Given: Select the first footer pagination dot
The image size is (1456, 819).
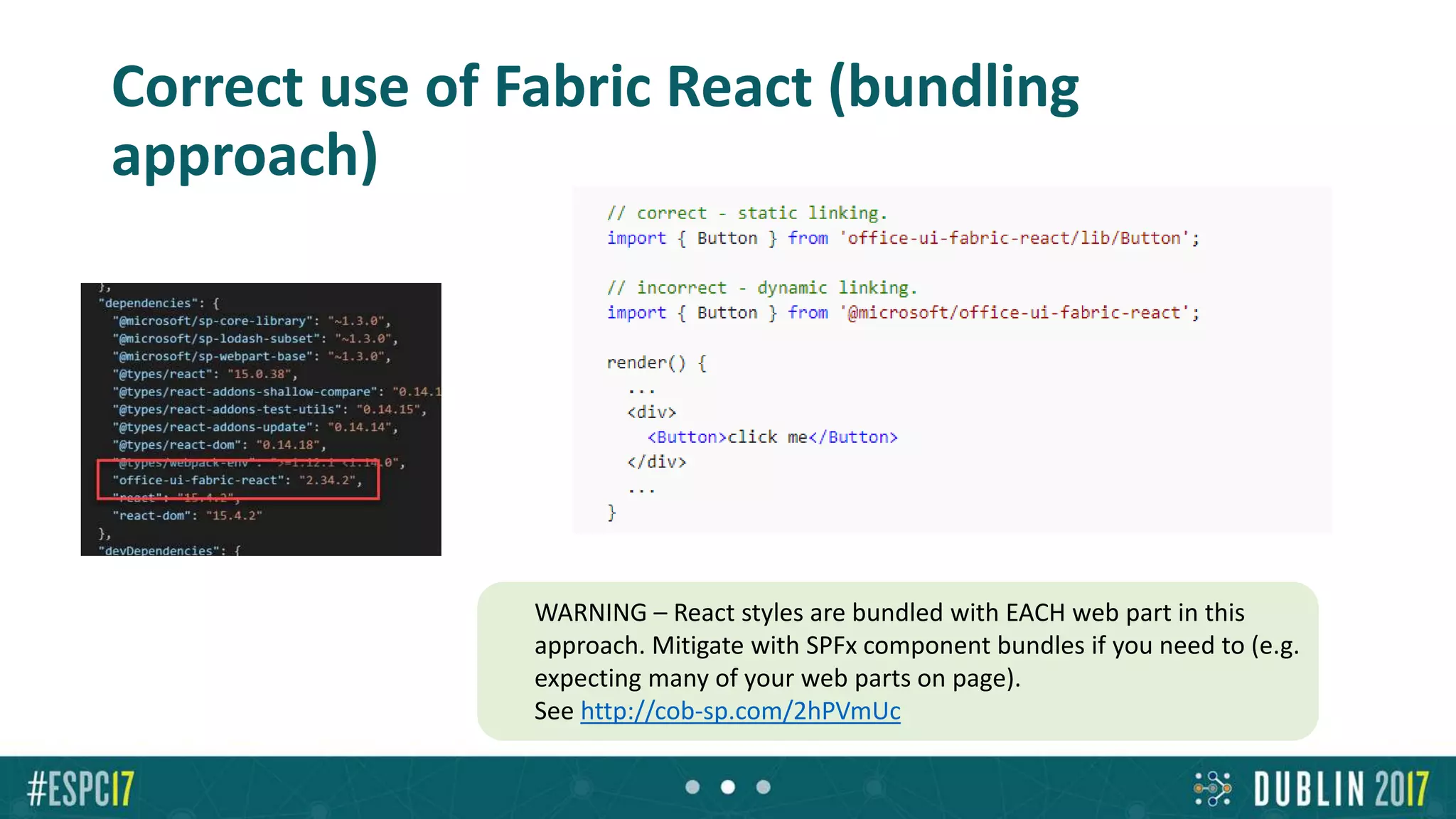Looking at the screenshot, I should (x=692, y=787).
